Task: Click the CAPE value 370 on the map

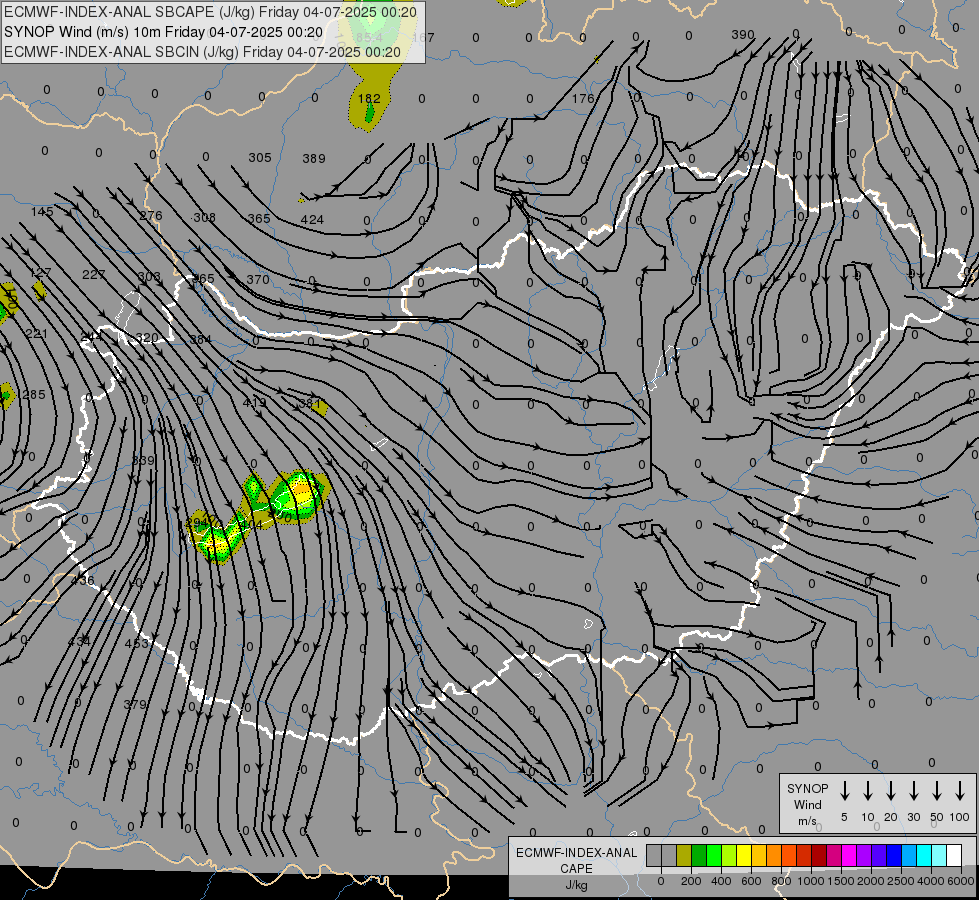Action: pyautogui.click(x=258, y=279)
